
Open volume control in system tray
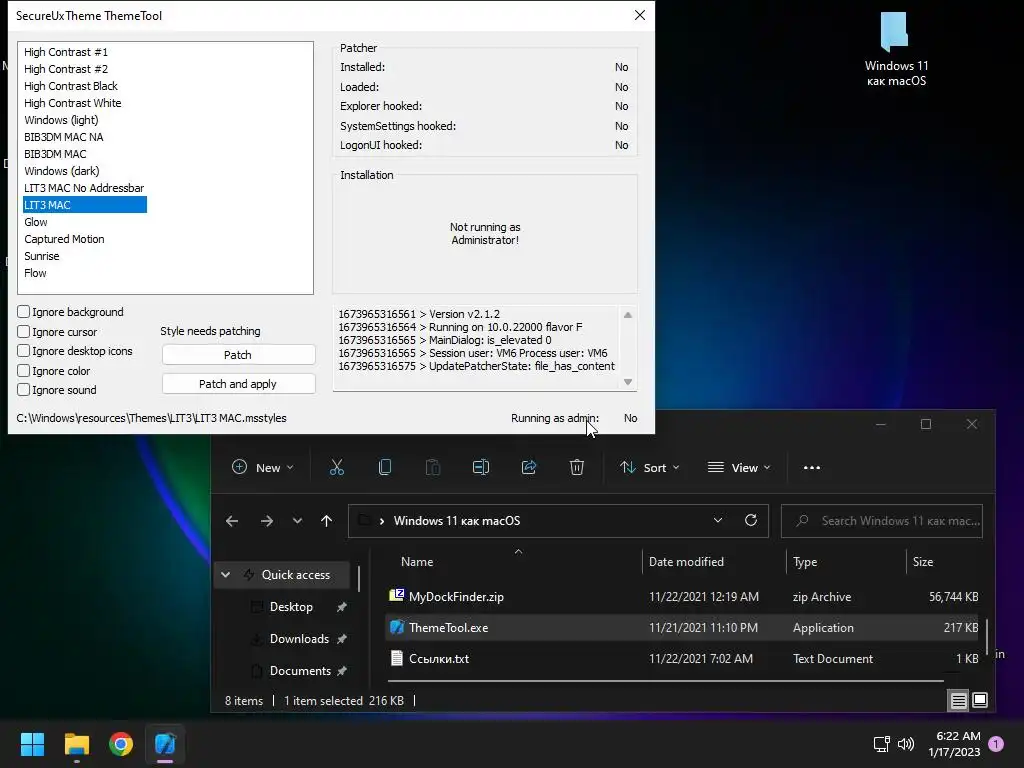906,744
